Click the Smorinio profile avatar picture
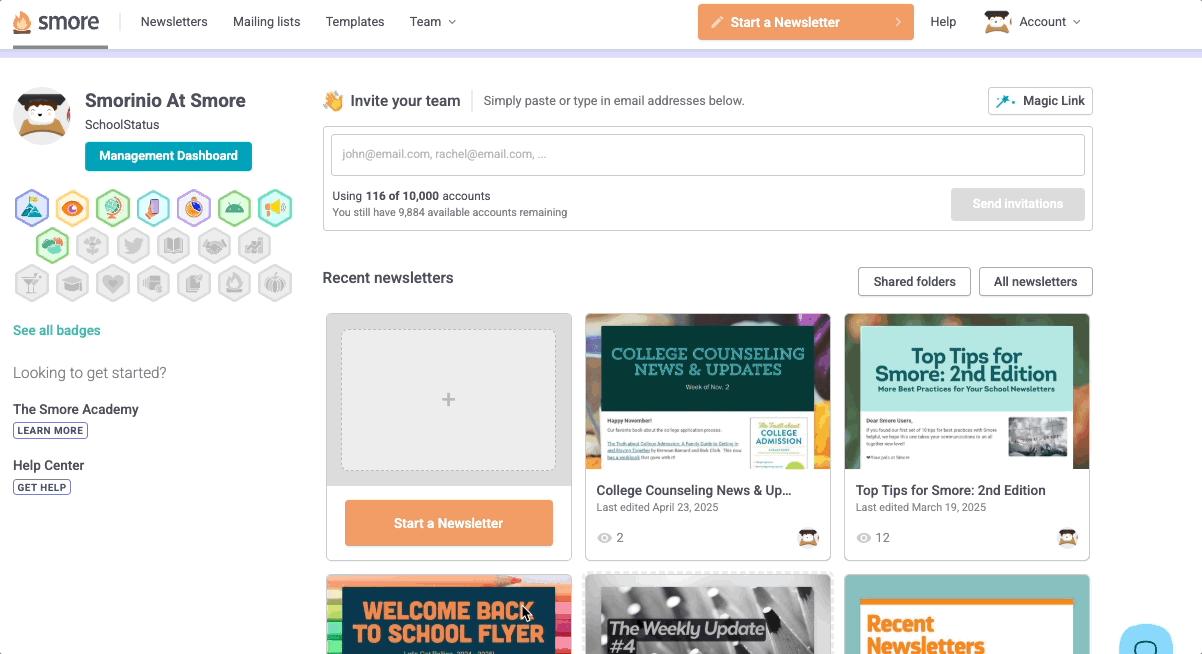The image size is (1202, 654). click(42, 116)
